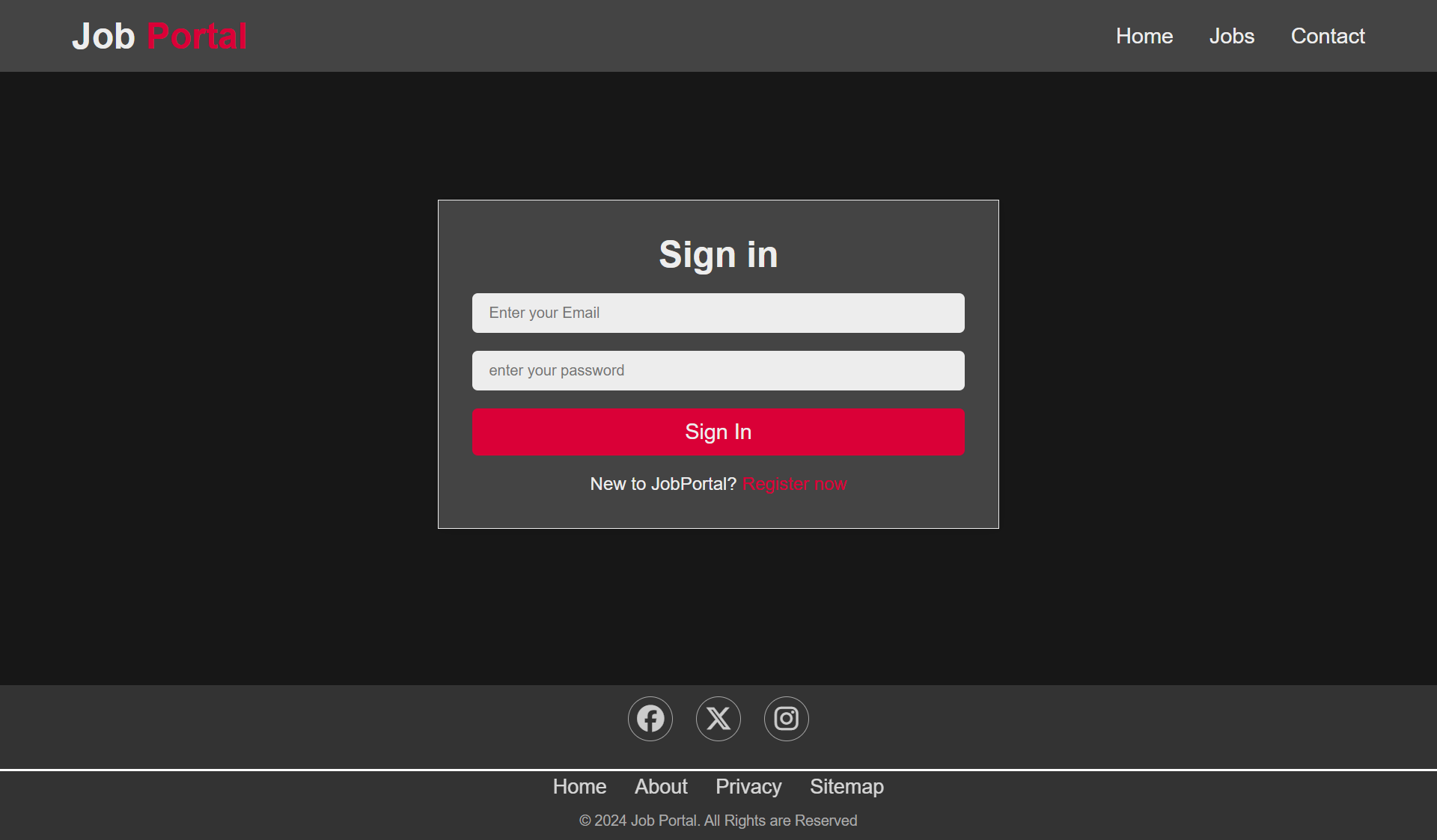Click the About footer link

click(x=660, y=786)
